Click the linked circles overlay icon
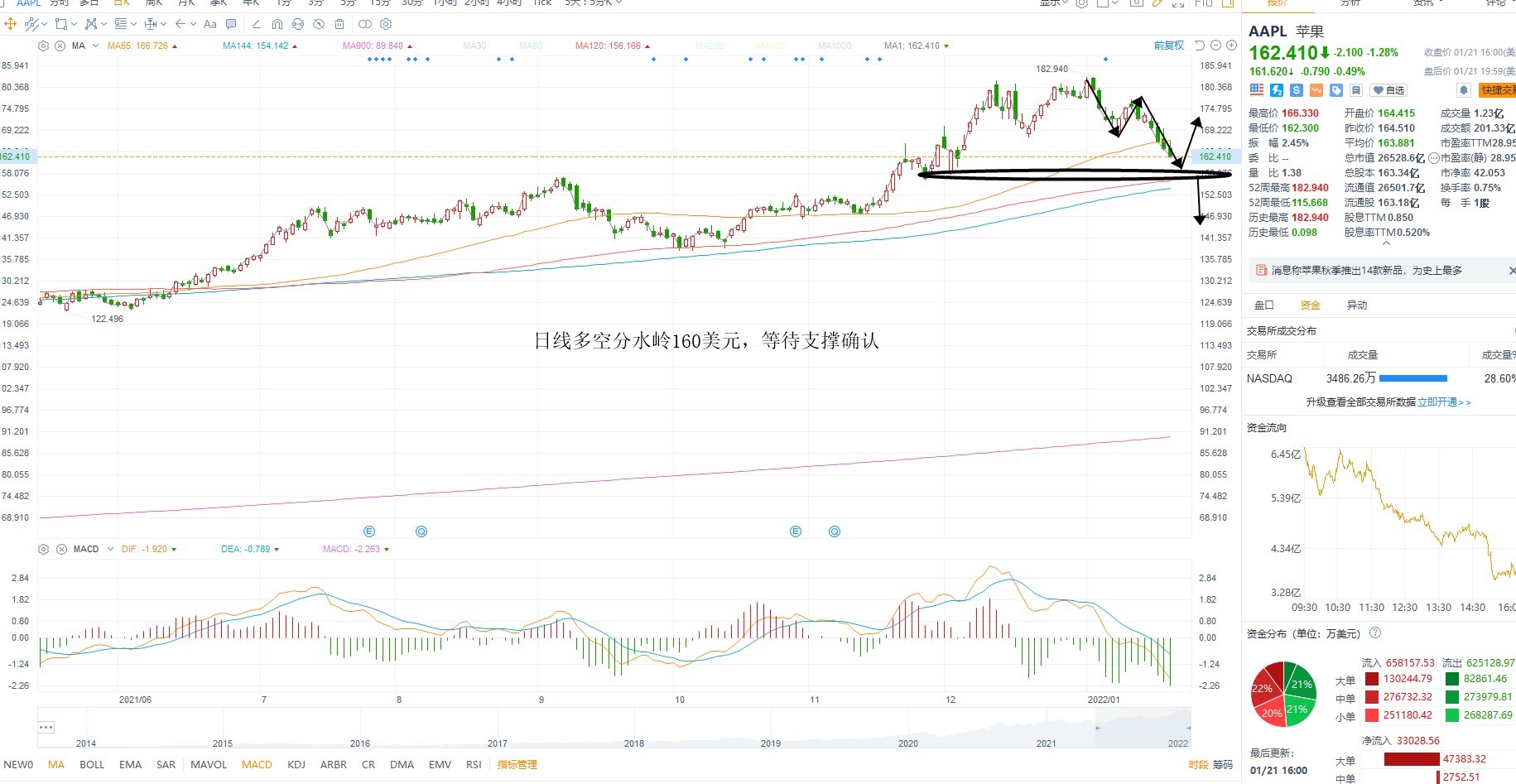This screenshot has height=784, width=1516. tap(364, 24)
